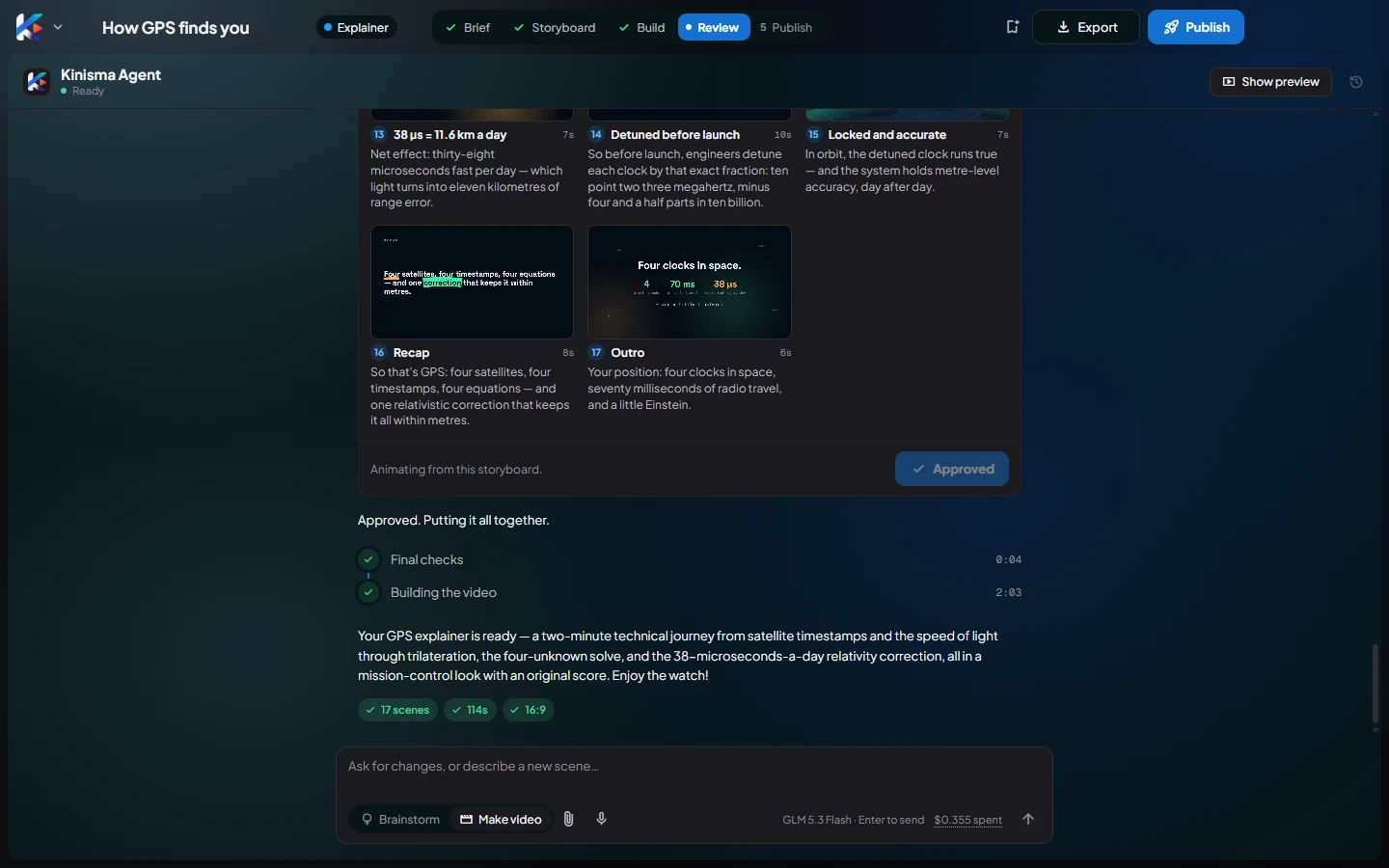
Task: Click the chat vertical scrollbar thumb
Action: [1375, 684]
